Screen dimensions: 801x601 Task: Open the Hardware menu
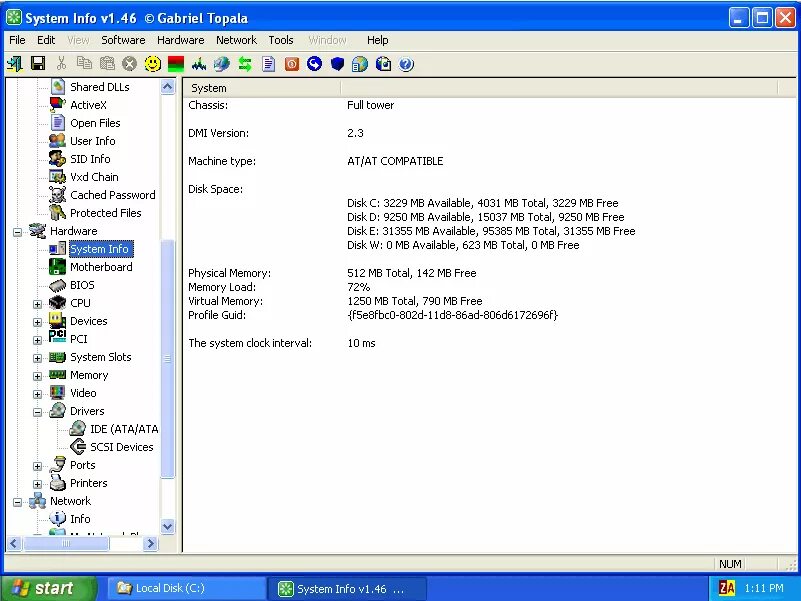tap(180, 40)
